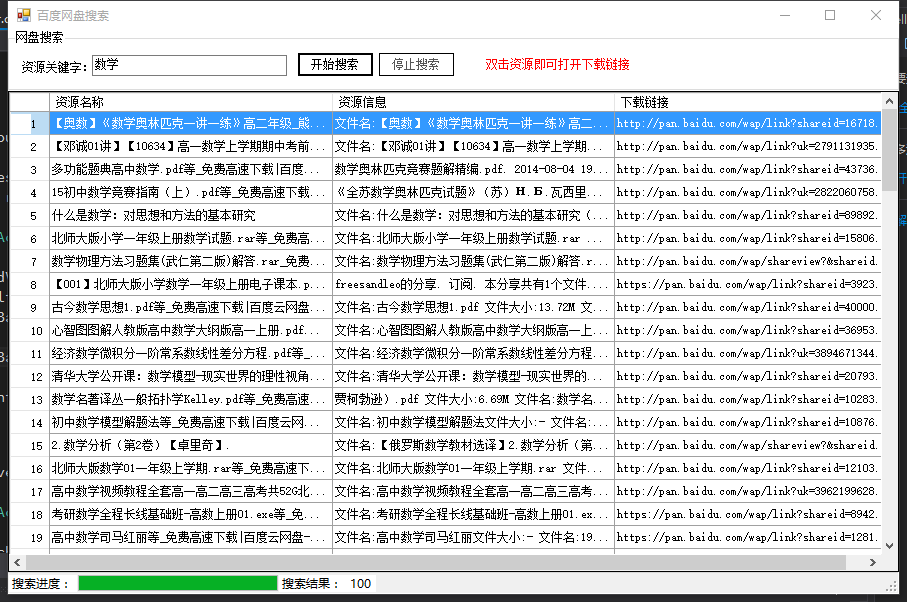Select row 1 【奥数】数学奥林匹克一讲一练
907x602 pixels.
click(x=191, y=123)
